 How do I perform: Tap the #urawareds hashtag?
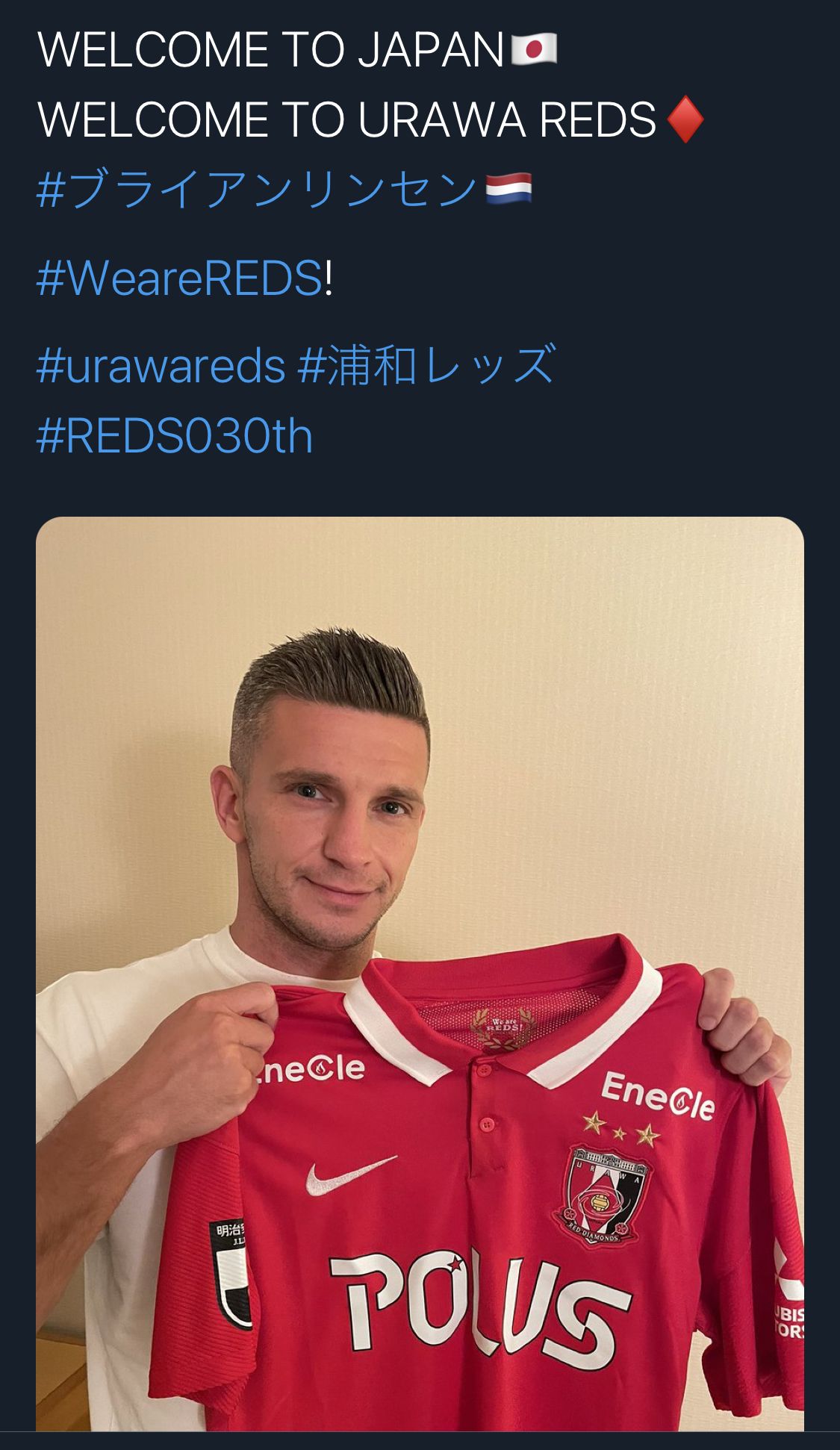(x=161, y=366)
